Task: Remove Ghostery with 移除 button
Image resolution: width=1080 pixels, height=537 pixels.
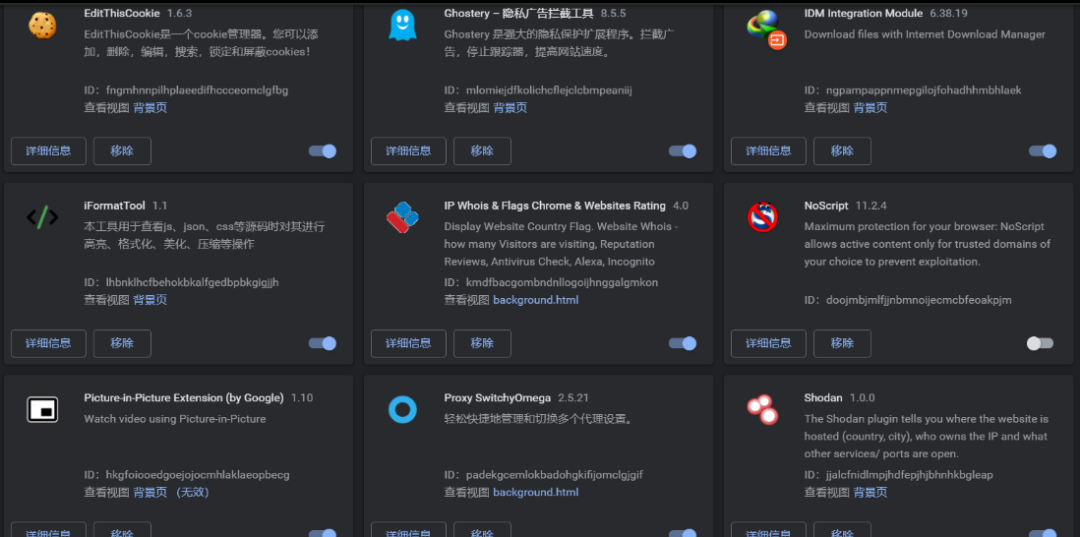Action: [x=482, y=151]
